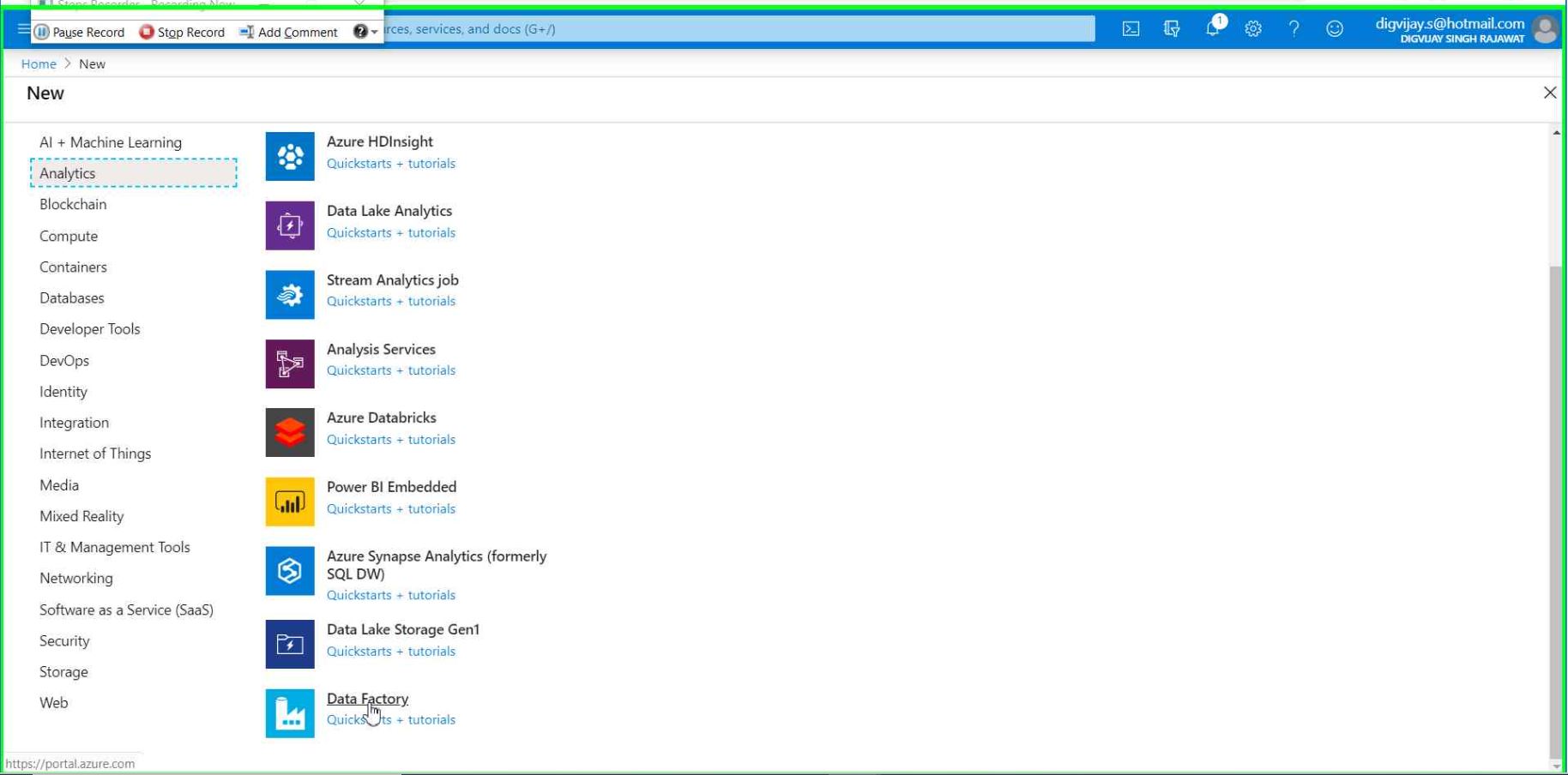This screenshot has width=1568, height=775.
Task: Click the Azure Databricks red icon
Action: (x=290, y=433)
